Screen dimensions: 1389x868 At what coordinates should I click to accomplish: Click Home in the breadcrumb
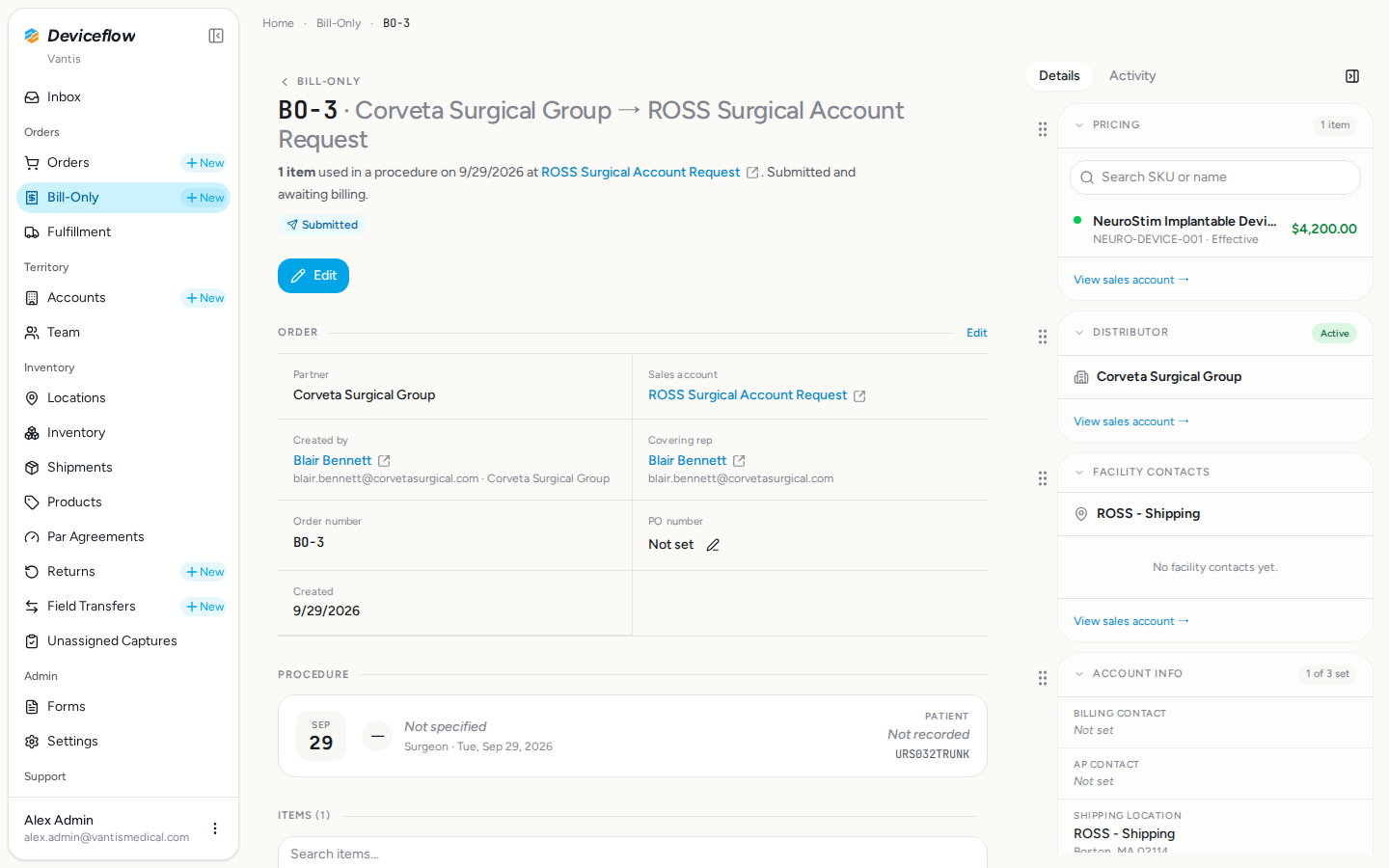click(278, 23)
